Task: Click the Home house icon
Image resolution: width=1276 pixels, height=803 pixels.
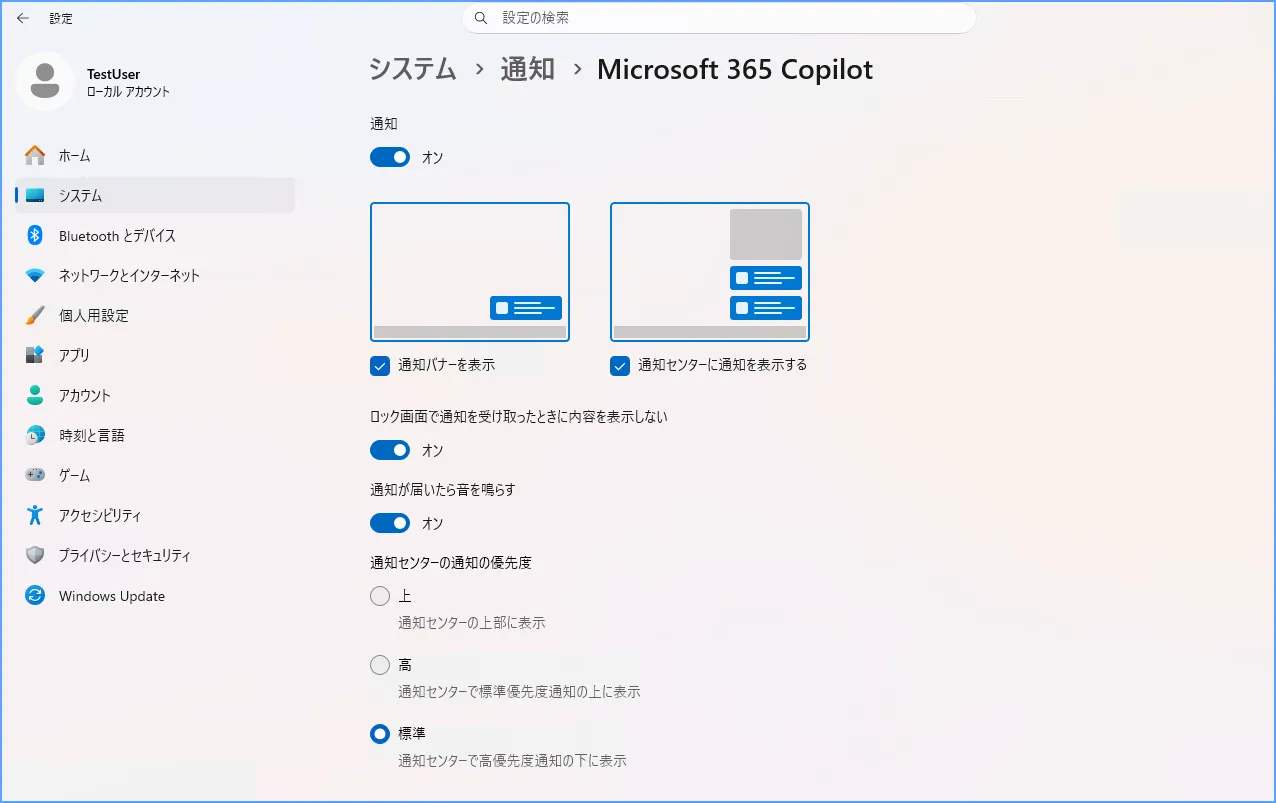Action: (x=35, y=155)
